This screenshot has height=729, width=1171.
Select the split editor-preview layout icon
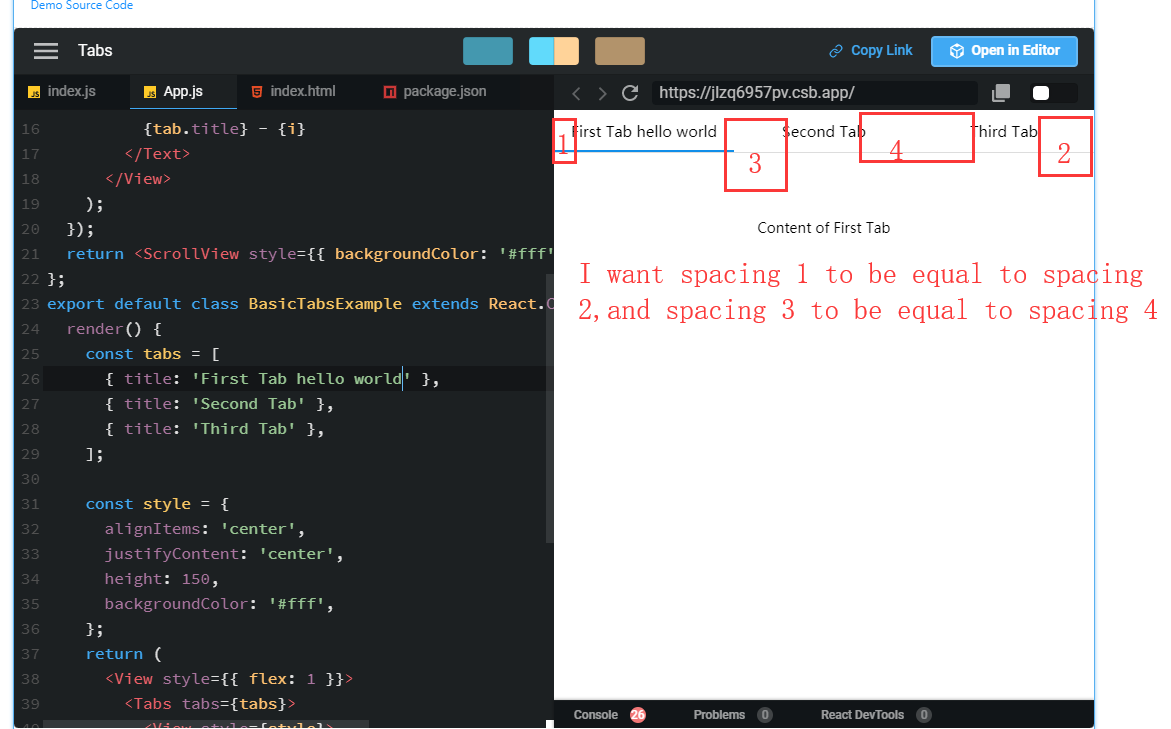point(553,50)
